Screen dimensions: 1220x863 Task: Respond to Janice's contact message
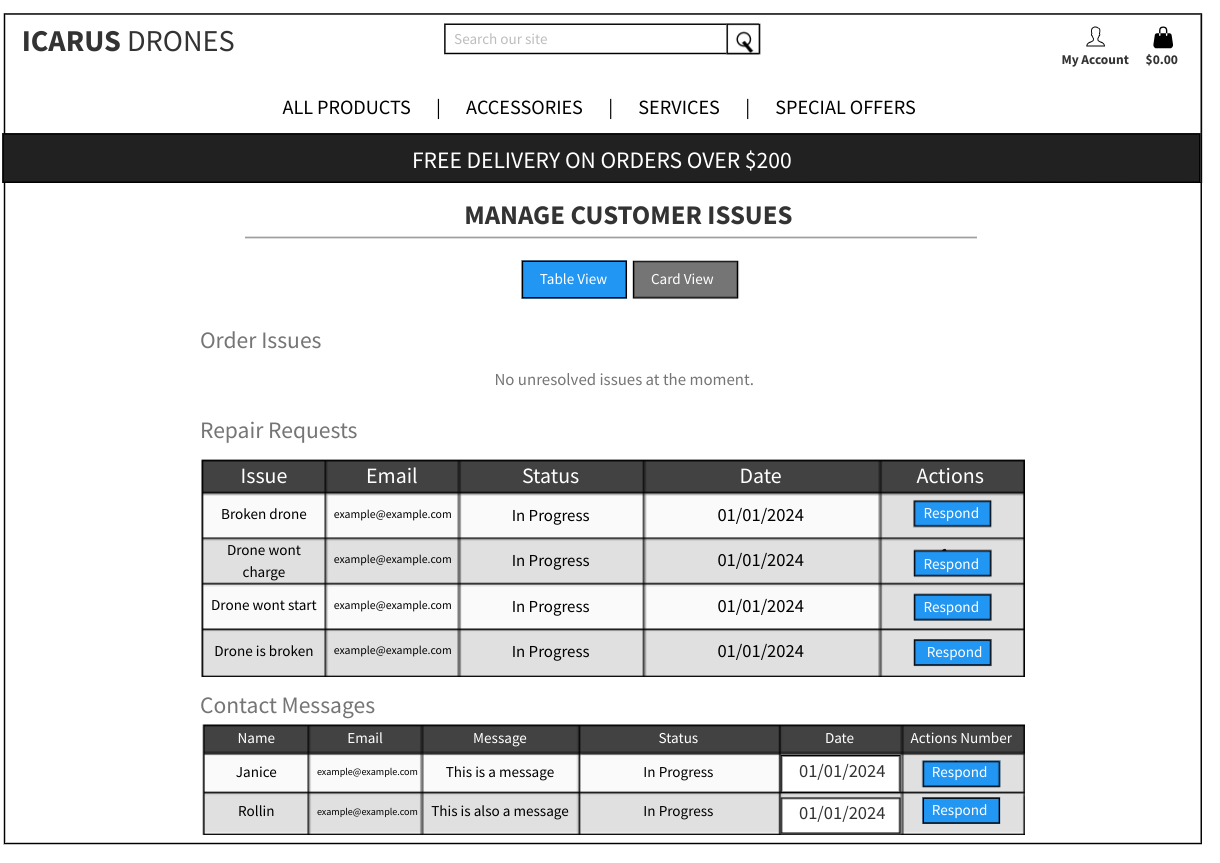[x=960, y=772]
